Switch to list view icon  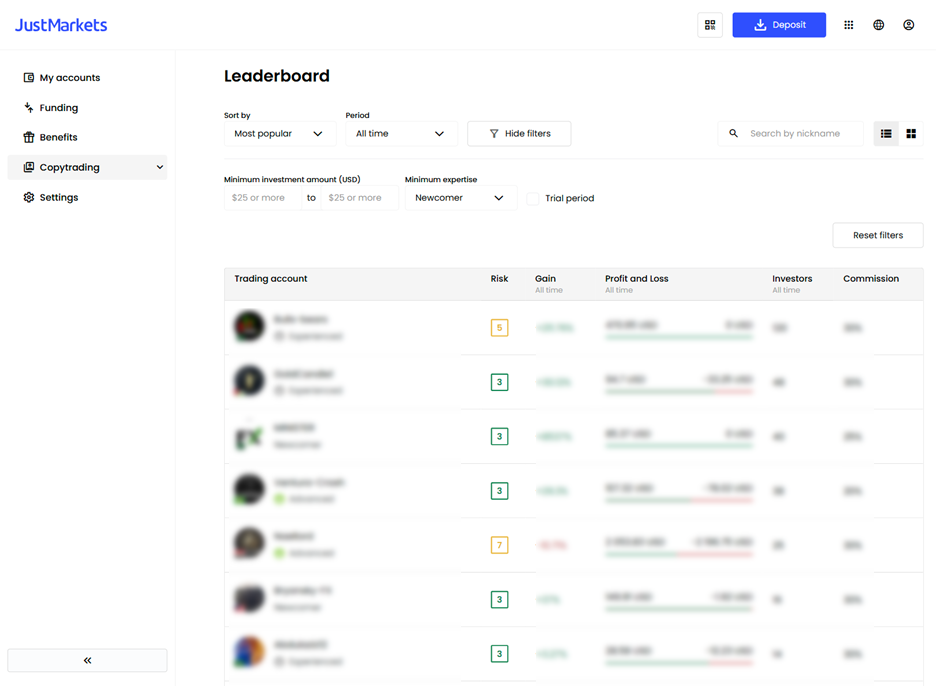pyautogui.click(x=886, y=134)
